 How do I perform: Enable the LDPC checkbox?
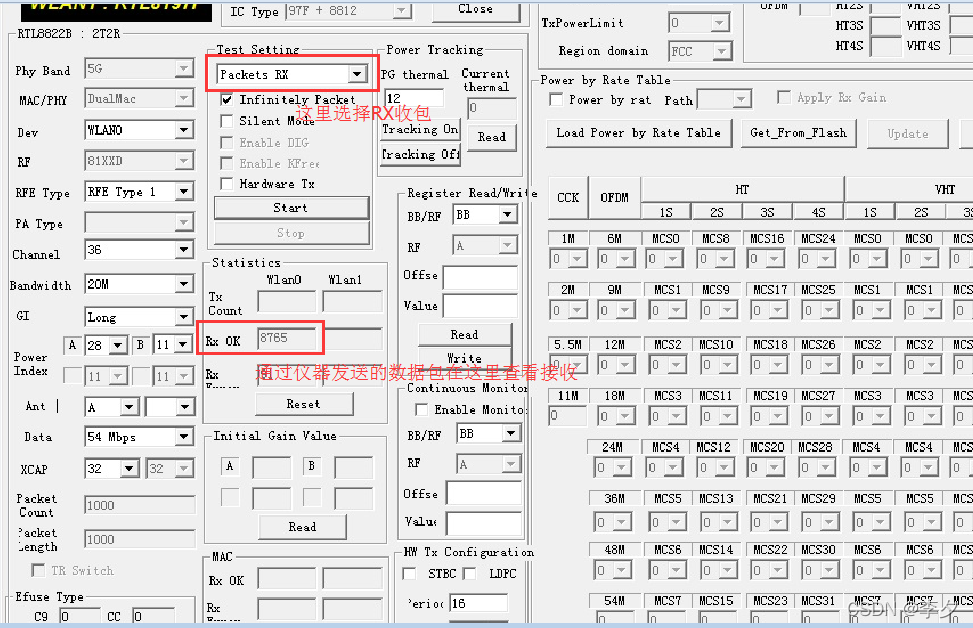click(x=470, y=573)
